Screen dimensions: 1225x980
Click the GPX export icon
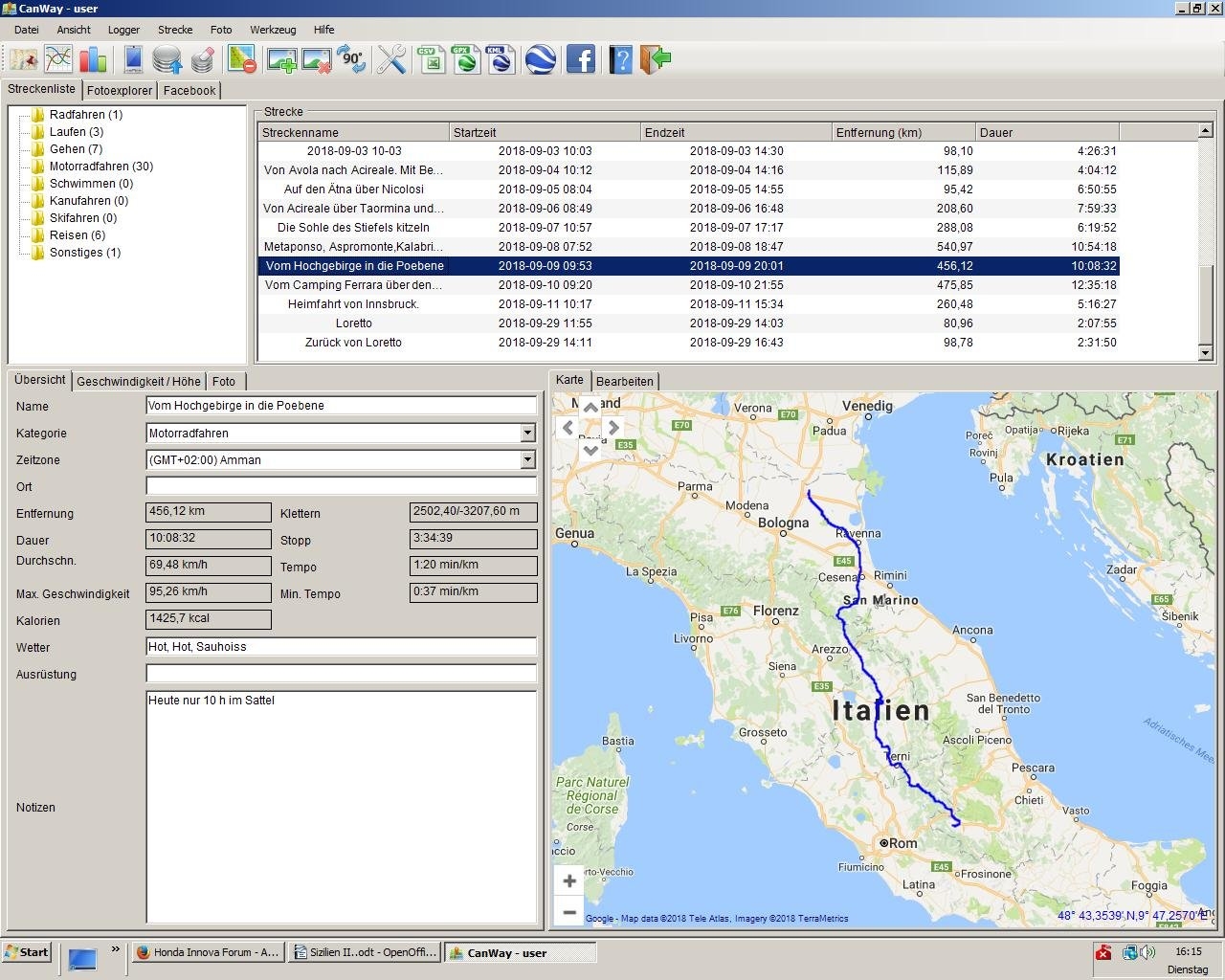click(466, 59)
